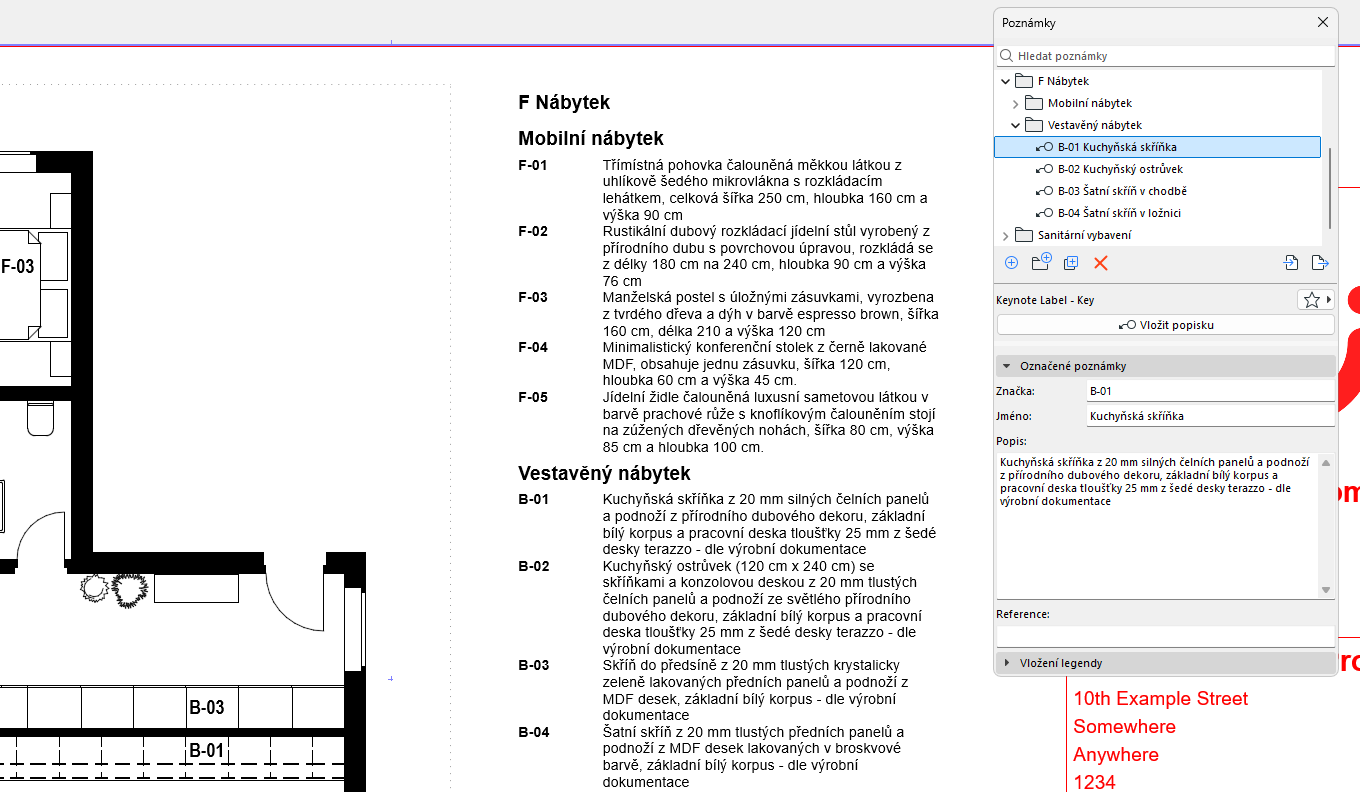Click the keynote icon next to B-03
The height and width of the screenshot is (792, 1360).
(x=1045, y=191)
